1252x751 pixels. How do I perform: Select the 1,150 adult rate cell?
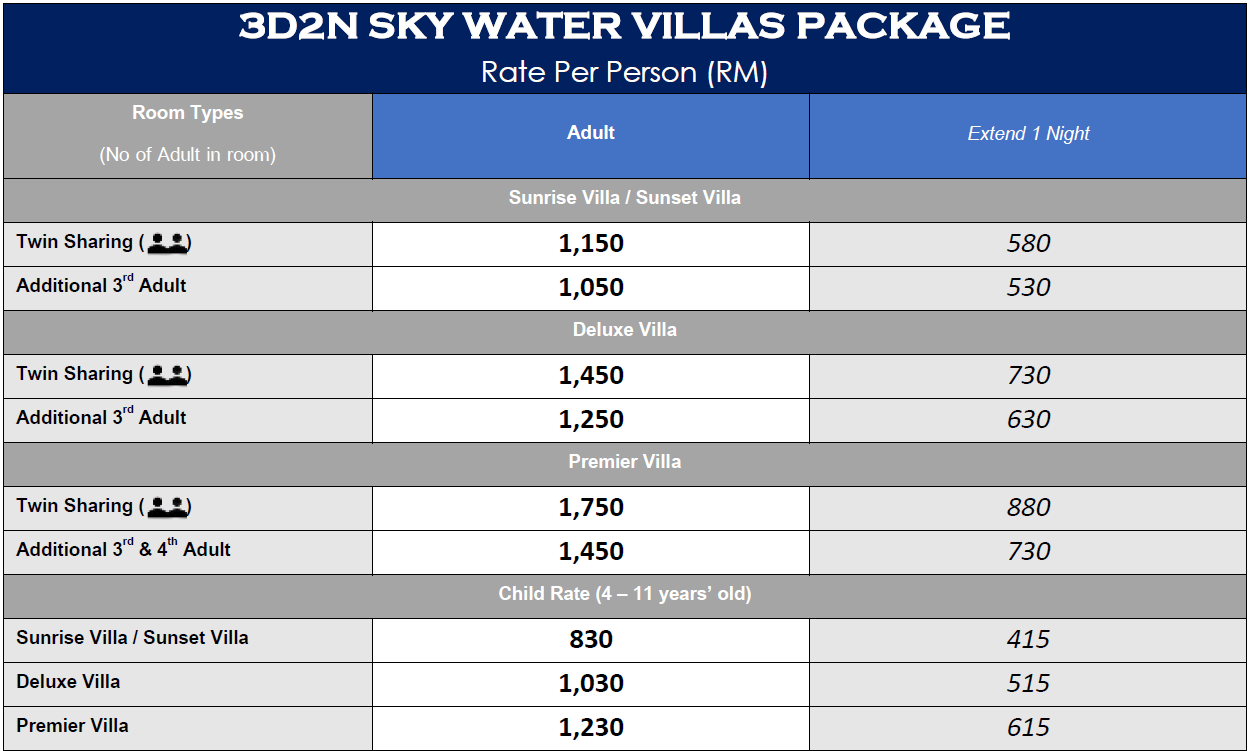(x=591, y=244)
